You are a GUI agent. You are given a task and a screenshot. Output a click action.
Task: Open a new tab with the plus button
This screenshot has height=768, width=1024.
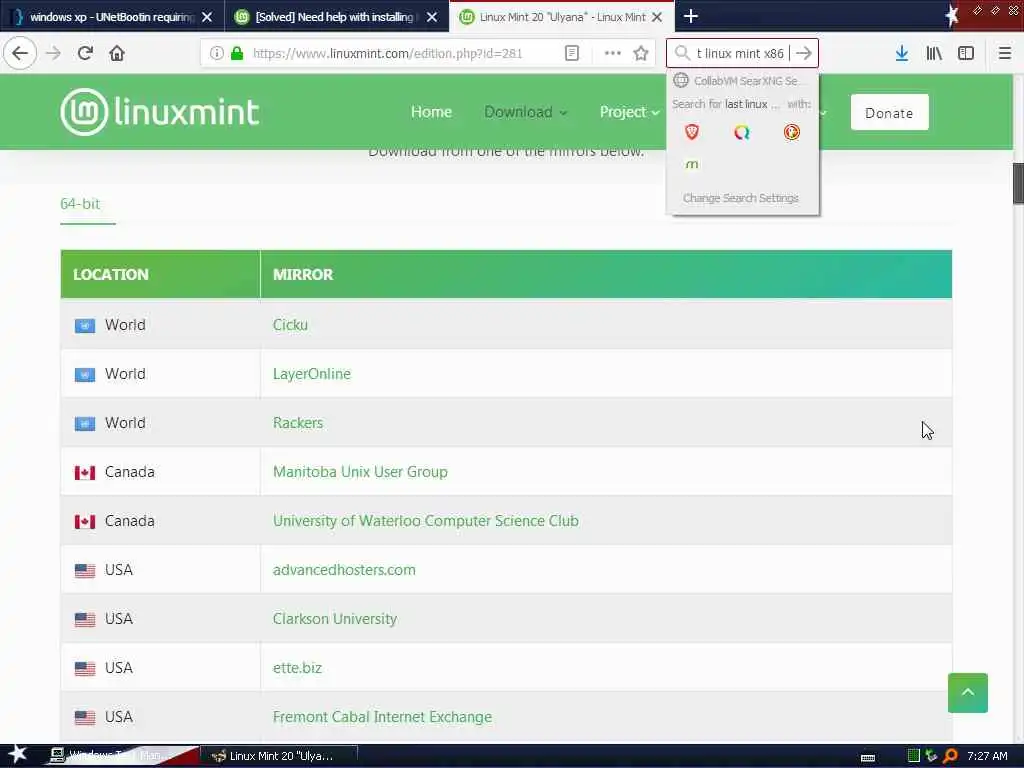(690, 16)
